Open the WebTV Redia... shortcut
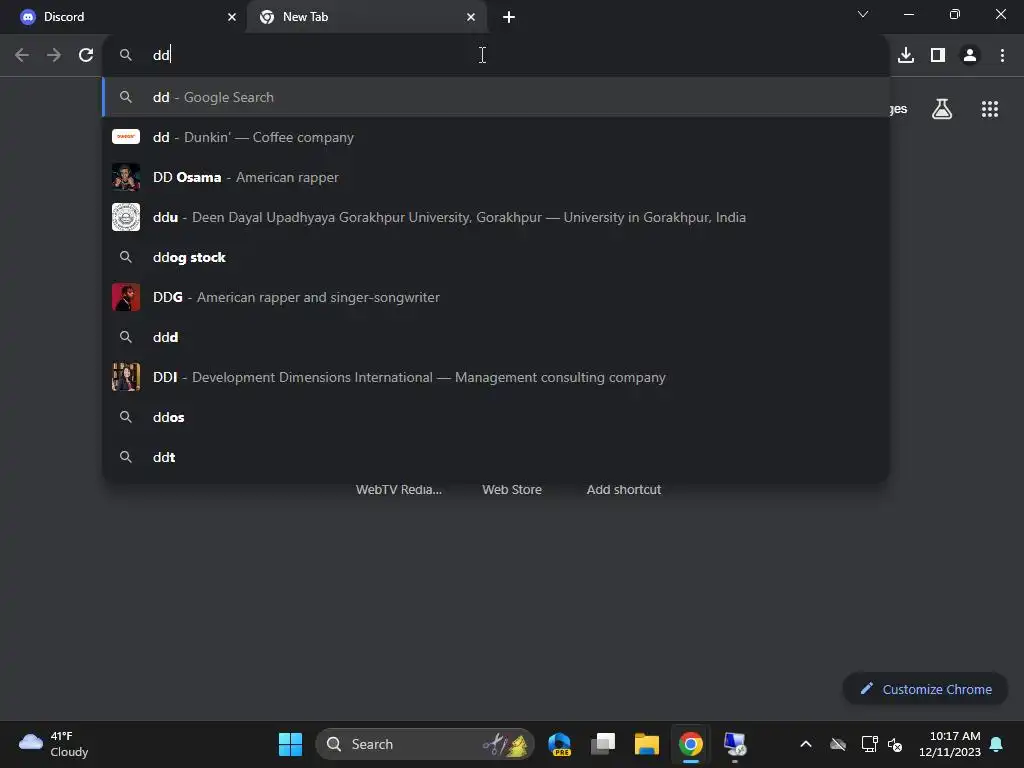The image size is (1024, 768). point(398,490)
